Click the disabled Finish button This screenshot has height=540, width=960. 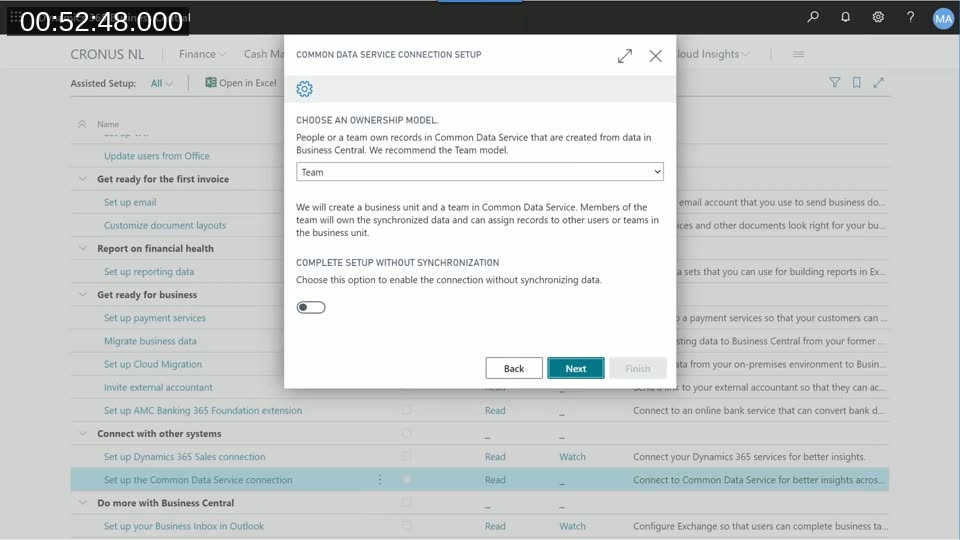[637, 368]
